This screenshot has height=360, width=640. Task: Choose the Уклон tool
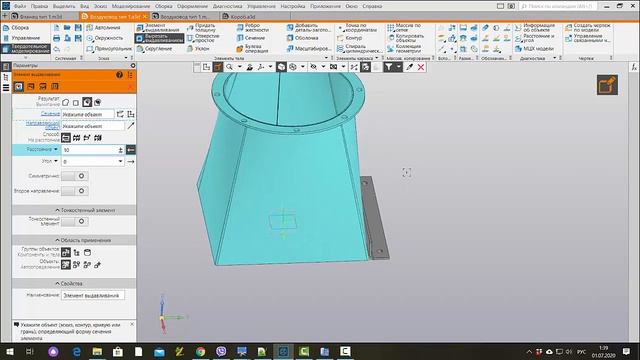click(198, 49)
